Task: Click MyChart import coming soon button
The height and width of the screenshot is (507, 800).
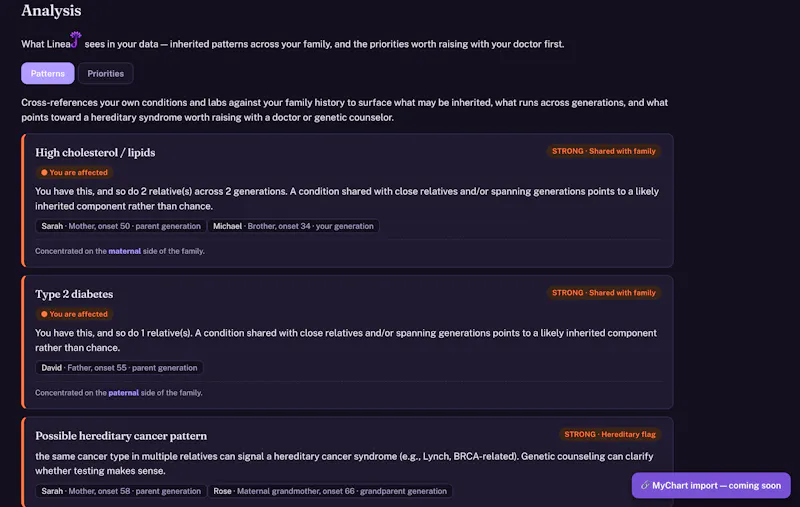Action: point(711,485)
